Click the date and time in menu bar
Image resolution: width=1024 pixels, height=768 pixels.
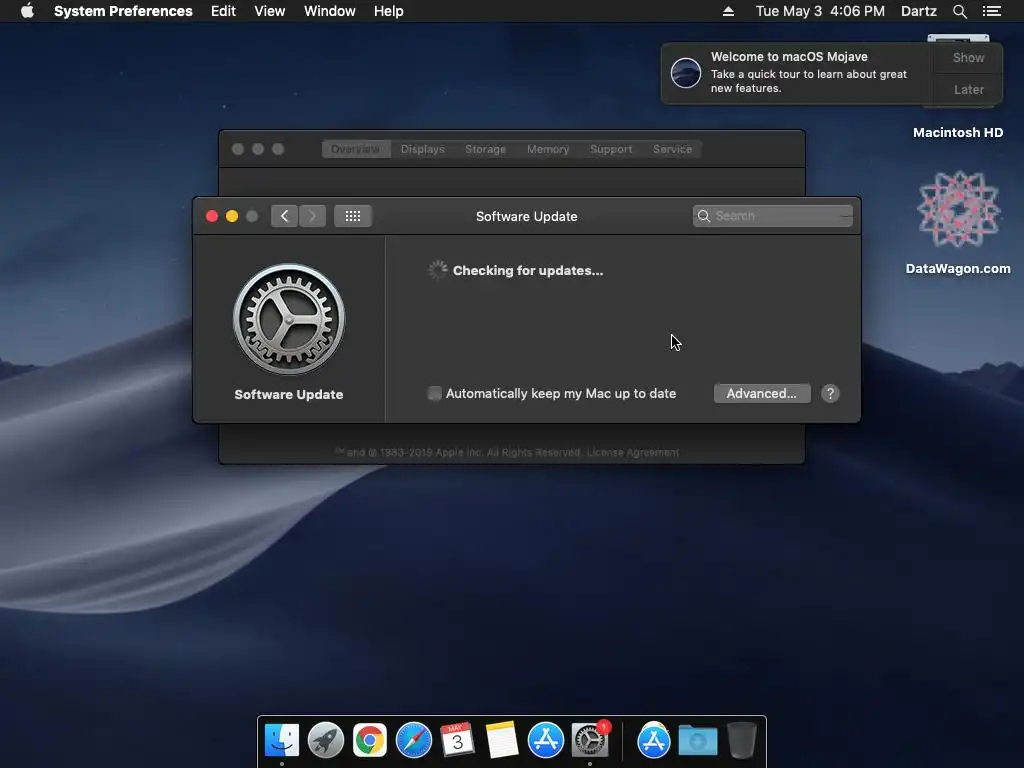coord(820,11)
